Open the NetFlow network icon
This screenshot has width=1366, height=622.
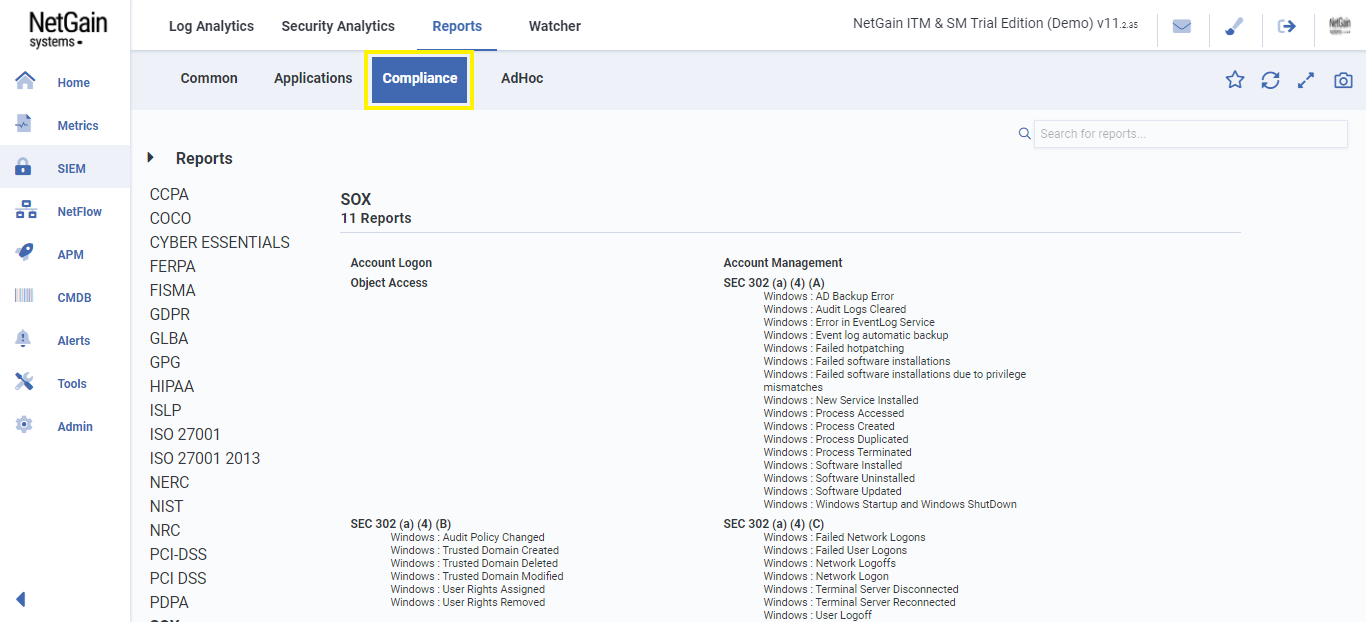(25, 210)
